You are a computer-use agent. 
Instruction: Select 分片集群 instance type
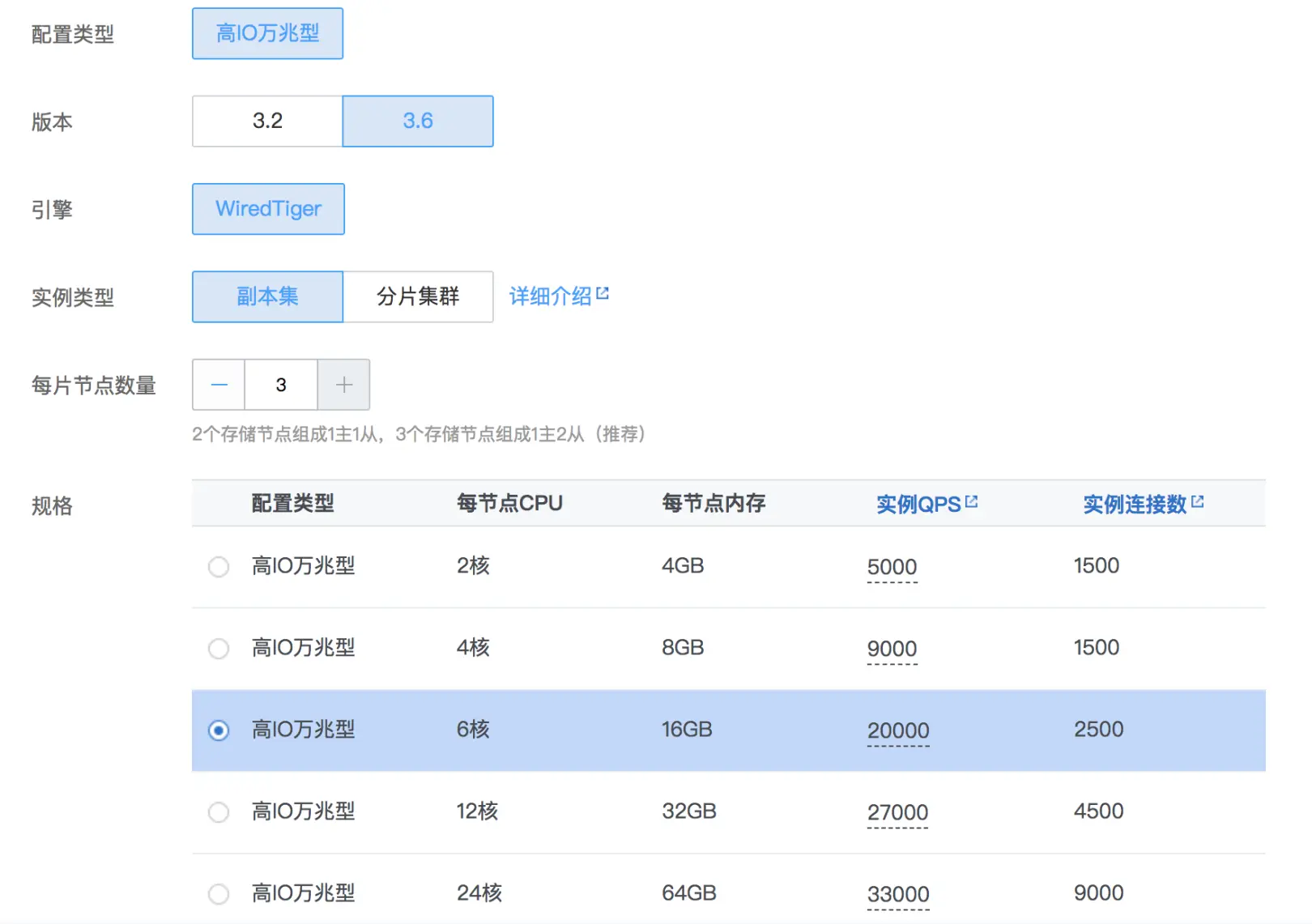pos(418,296)
